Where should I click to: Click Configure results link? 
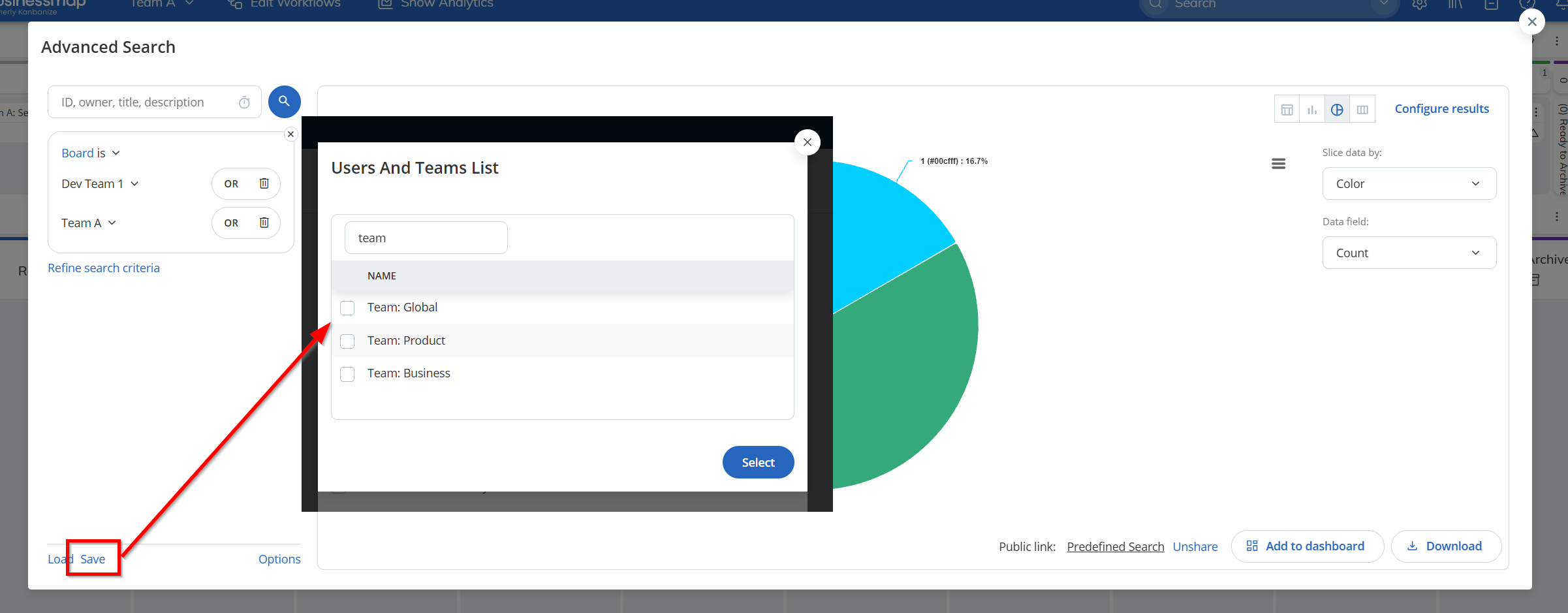pyautogui.click(x=1441, y=109)
